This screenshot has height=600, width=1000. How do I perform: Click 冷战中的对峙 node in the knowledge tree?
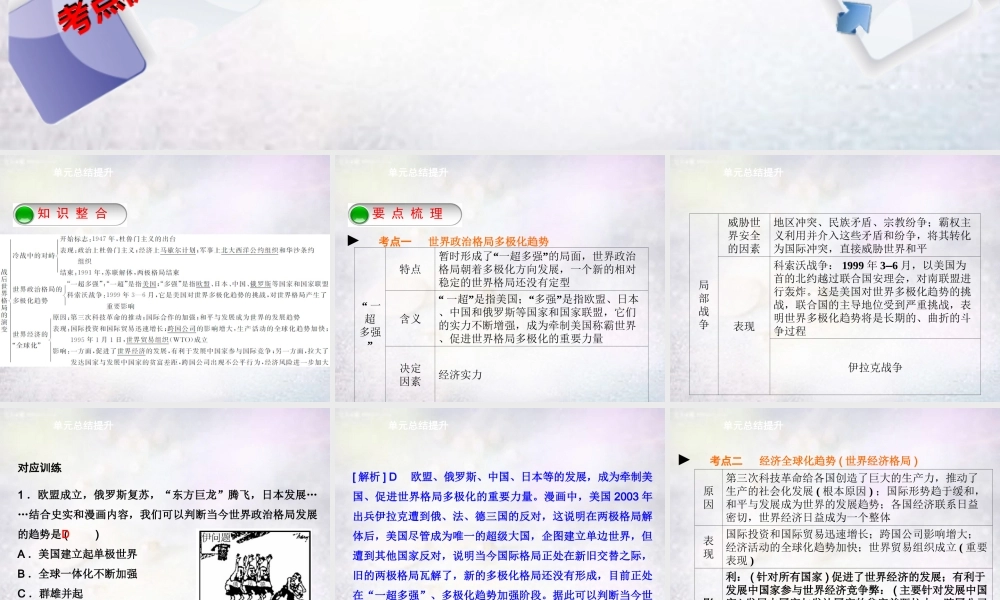click(x=34, y=255)
